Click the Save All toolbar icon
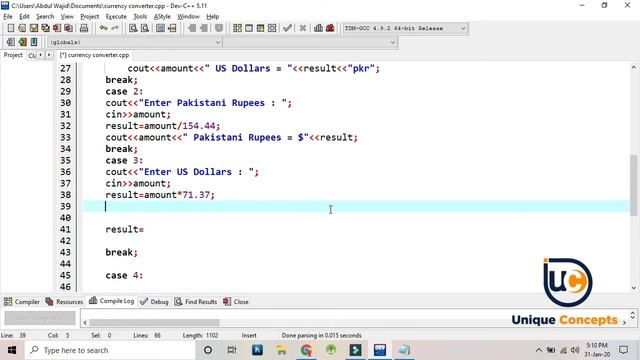Screen dimensions: 640x360 (45, 28)
